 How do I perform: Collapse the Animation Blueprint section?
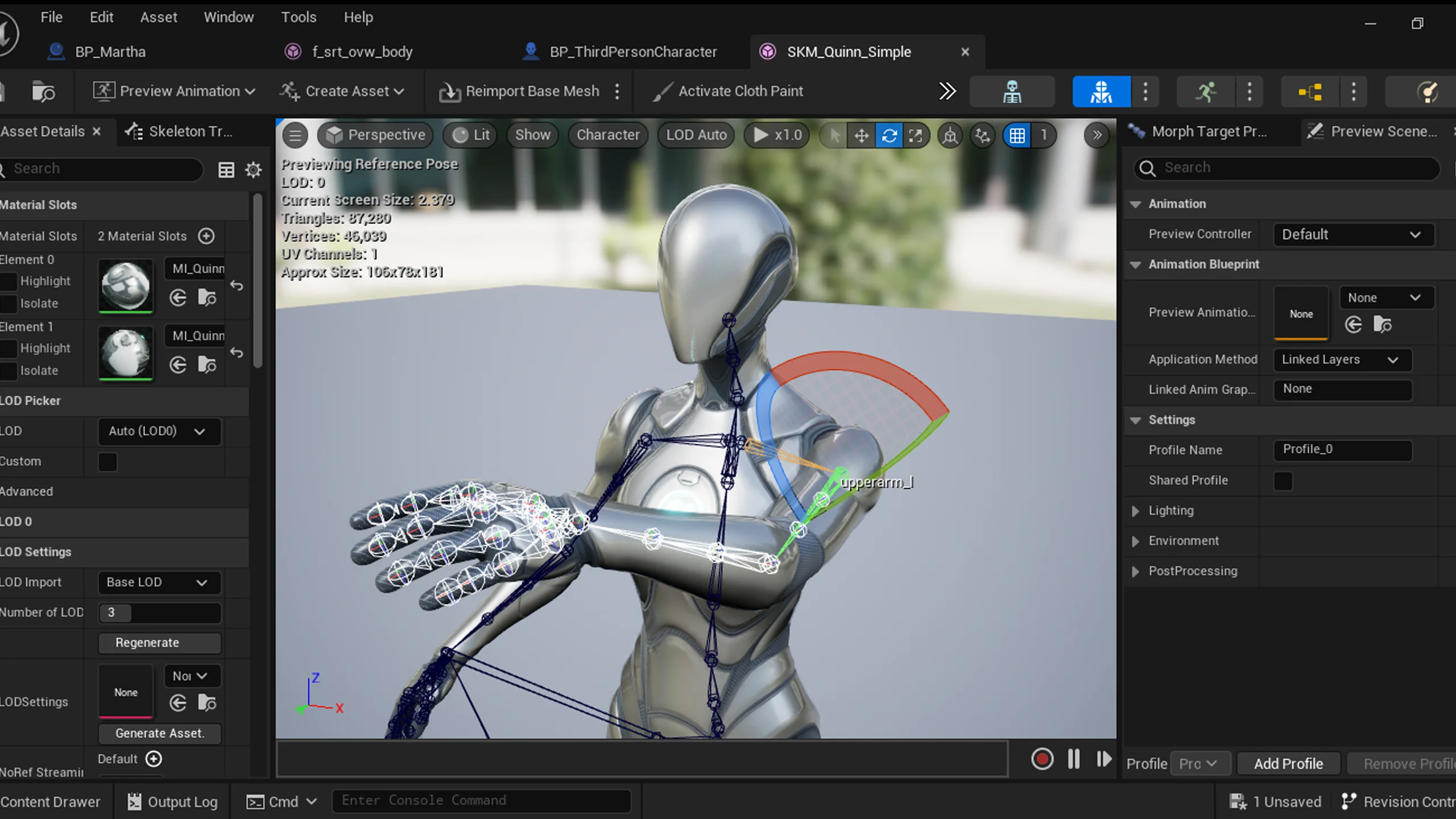tap(1136, 264)
